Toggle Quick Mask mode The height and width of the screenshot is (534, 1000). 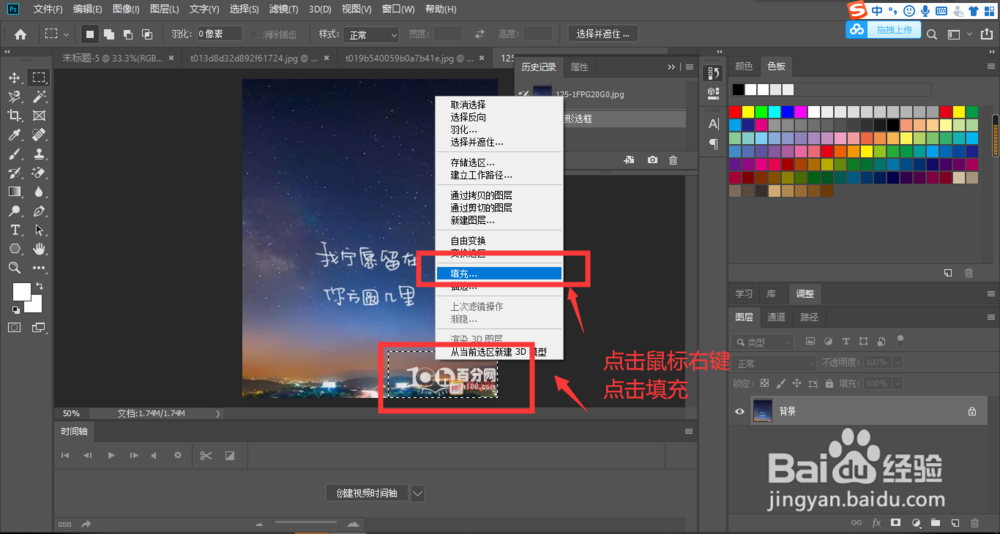[14, 327]
